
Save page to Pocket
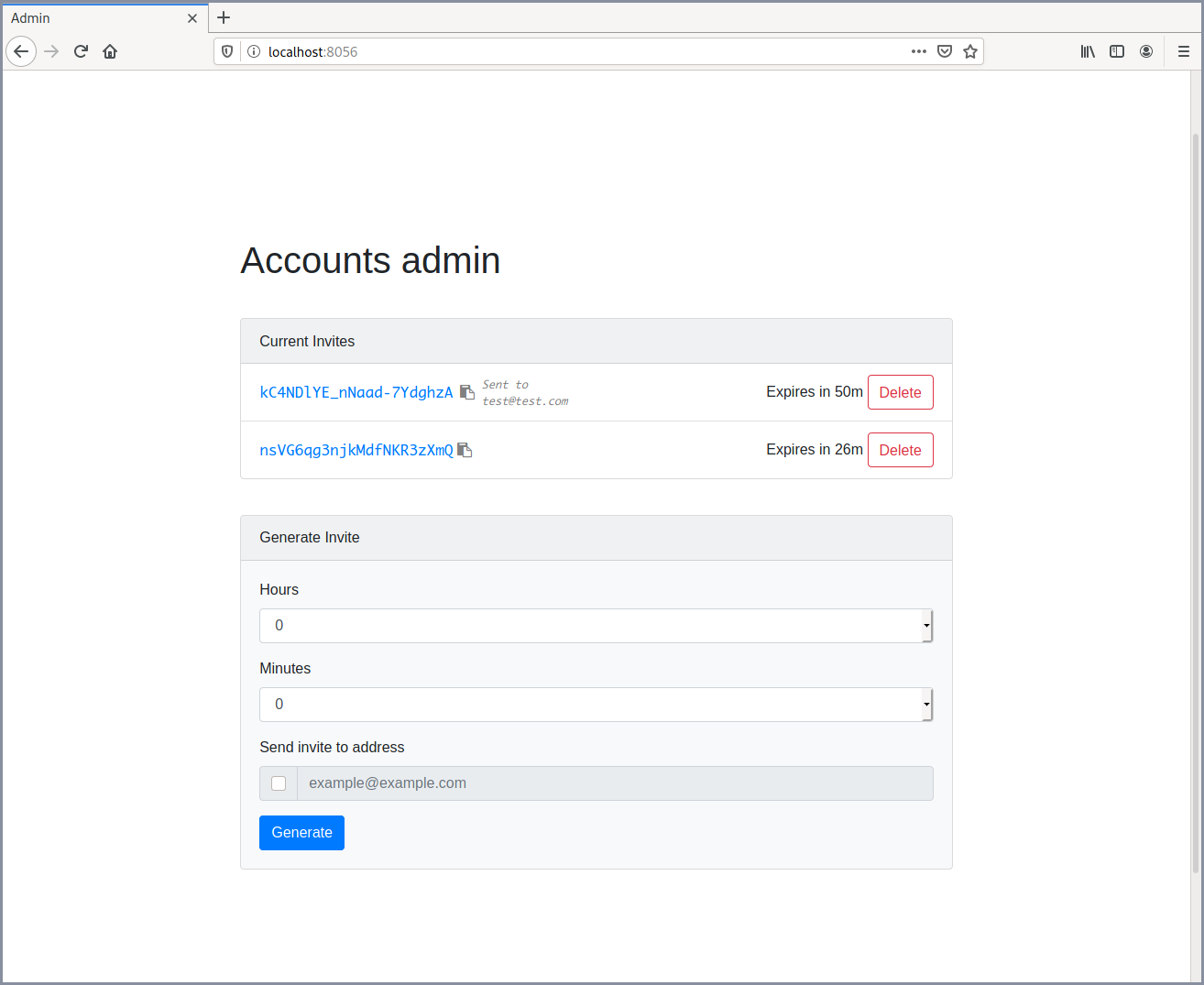[x=945, y=51]
